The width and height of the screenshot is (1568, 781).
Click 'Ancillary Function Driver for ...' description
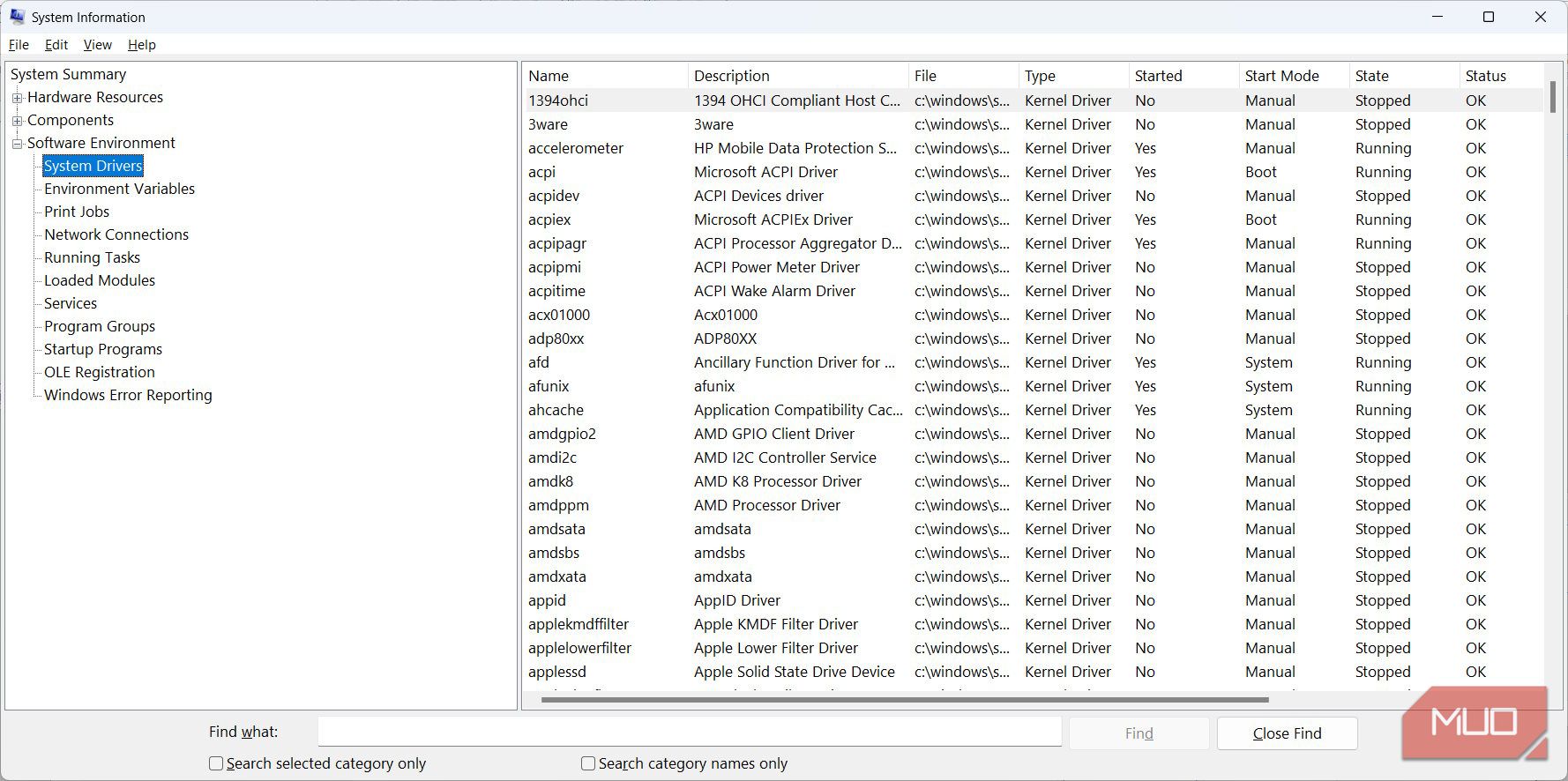click(795, 362)
